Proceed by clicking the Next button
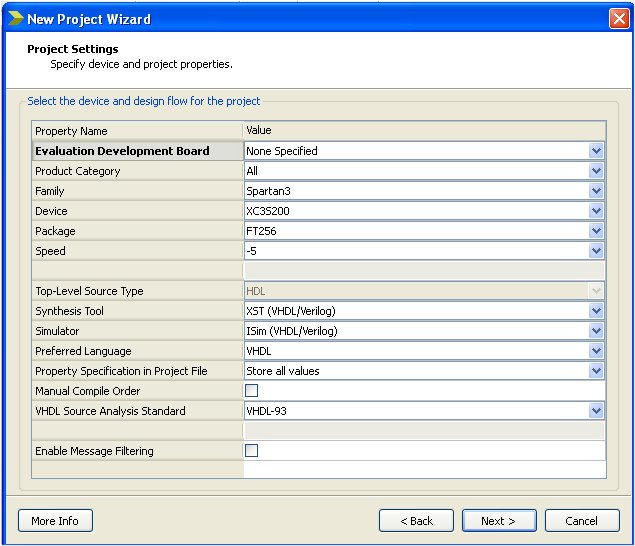The height and width of the screenshot is (546, 635). 499,521
